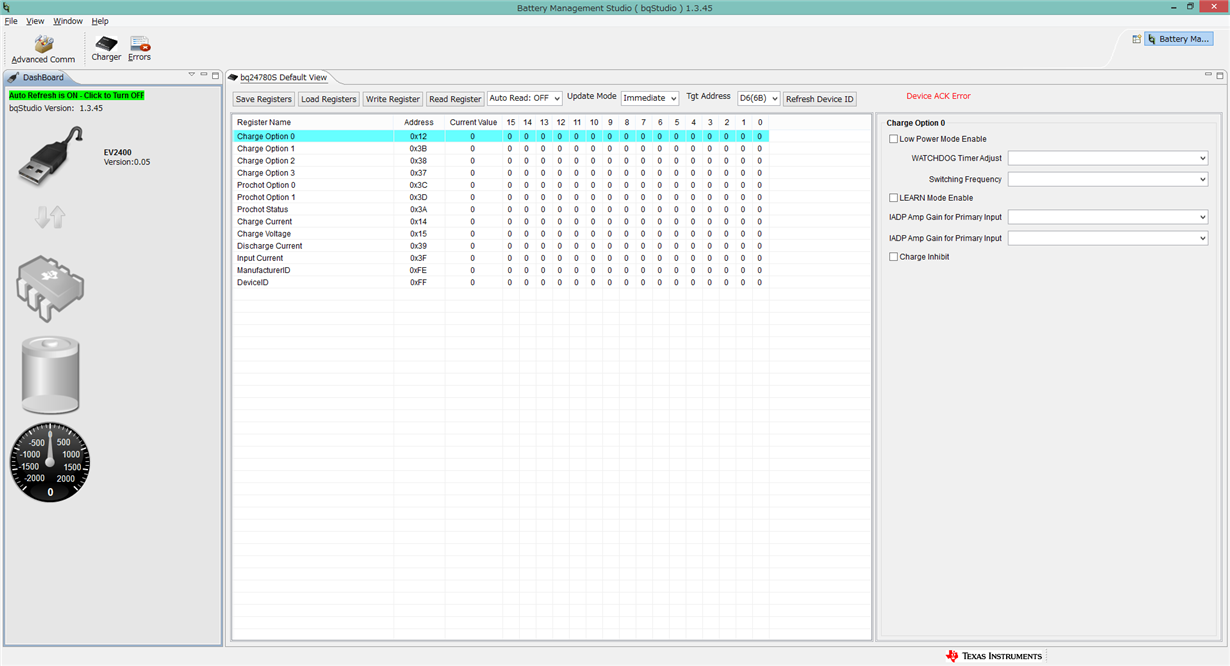This screenshot has height=666, width=1230.
Task: Click the Open Perspective icon
Action: (1136, 39)
